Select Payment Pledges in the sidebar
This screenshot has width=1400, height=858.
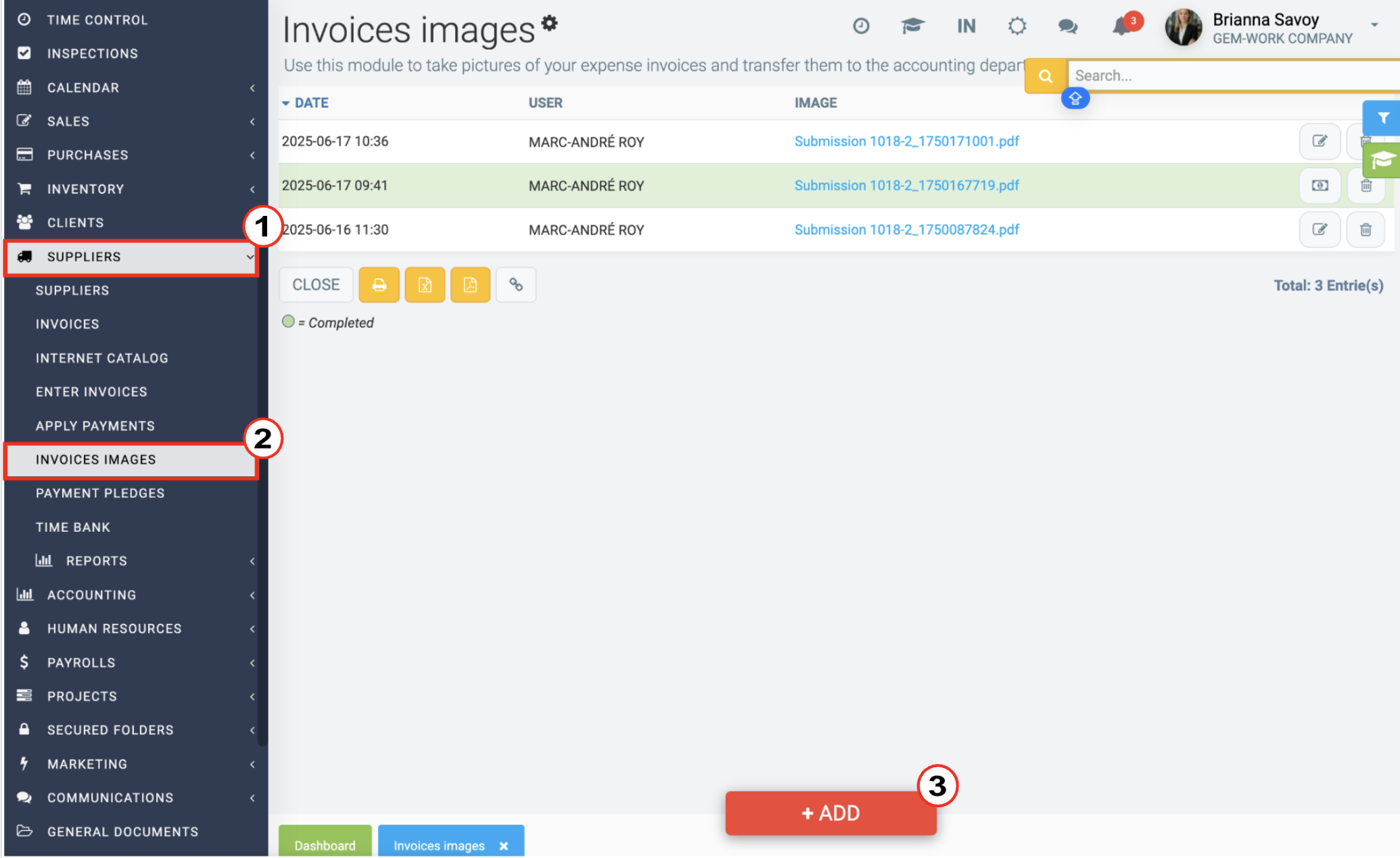100,493
